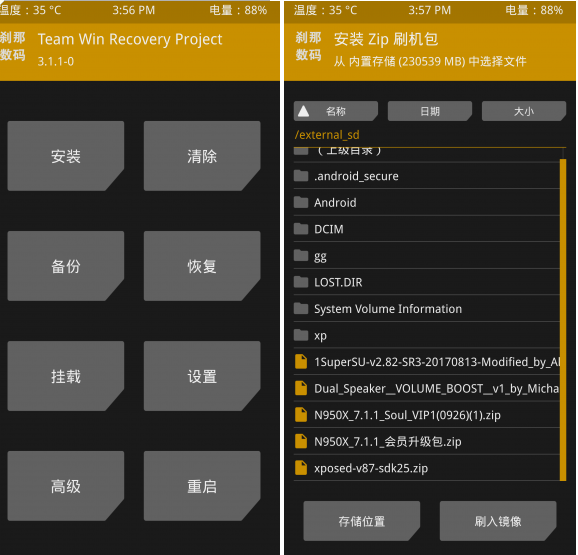Select N950X_7.1.1_Soul_VIP1(0926)(1).zip
This screenshot has height=555, width=578.
(x=426, y=415)
